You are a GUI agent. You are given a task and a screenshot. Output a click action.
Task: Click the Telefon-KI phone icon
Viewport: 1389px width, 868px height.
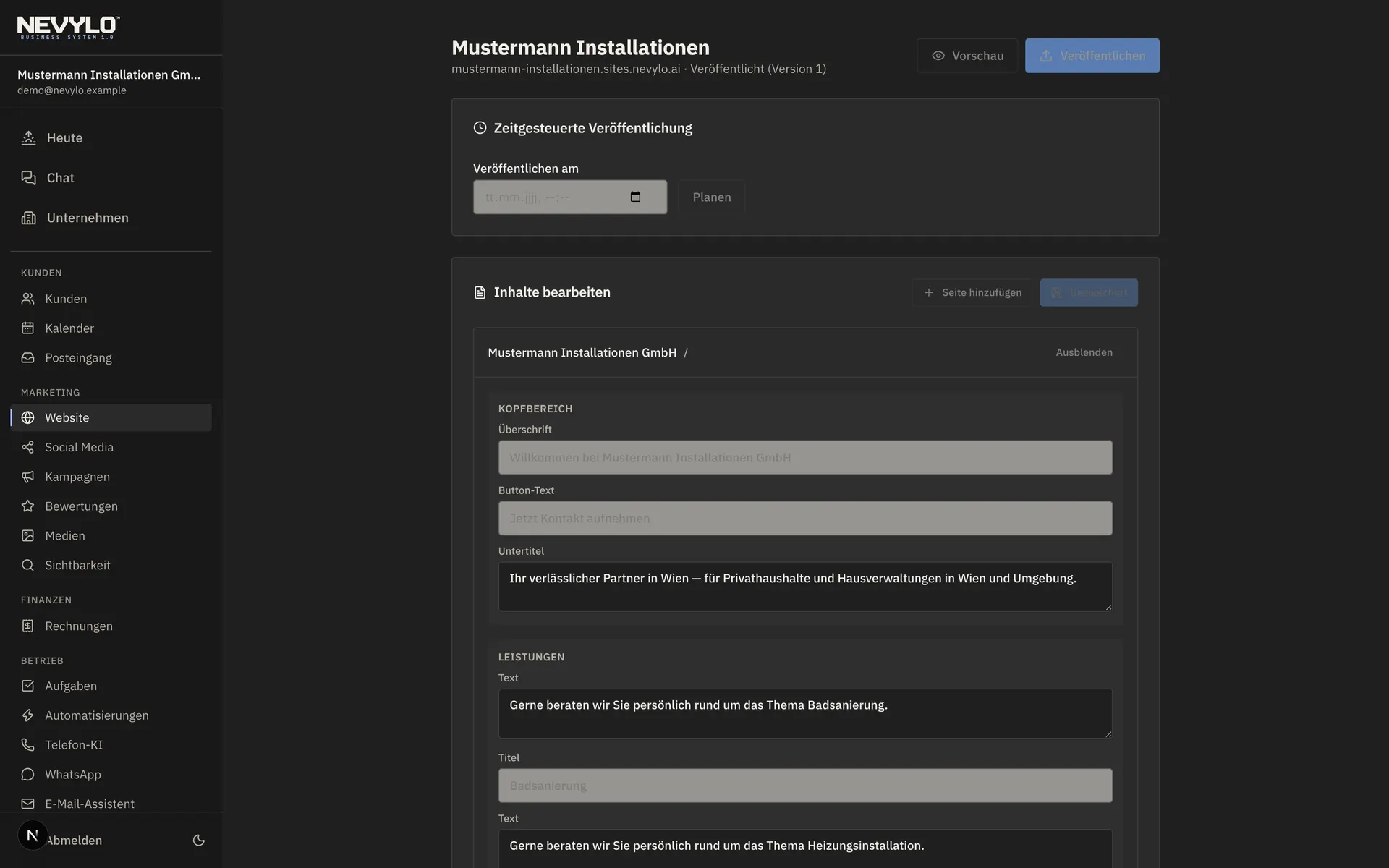tap(27, 745)
